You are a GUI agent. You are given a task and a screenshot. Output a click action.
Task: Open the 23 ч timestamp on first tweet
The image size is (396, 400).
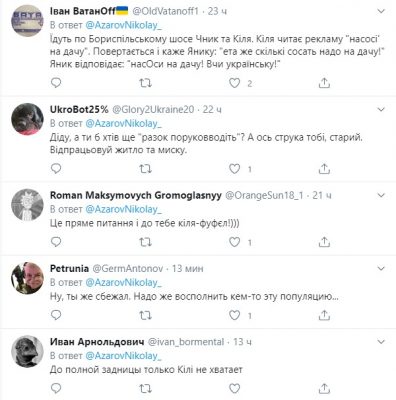217,11
